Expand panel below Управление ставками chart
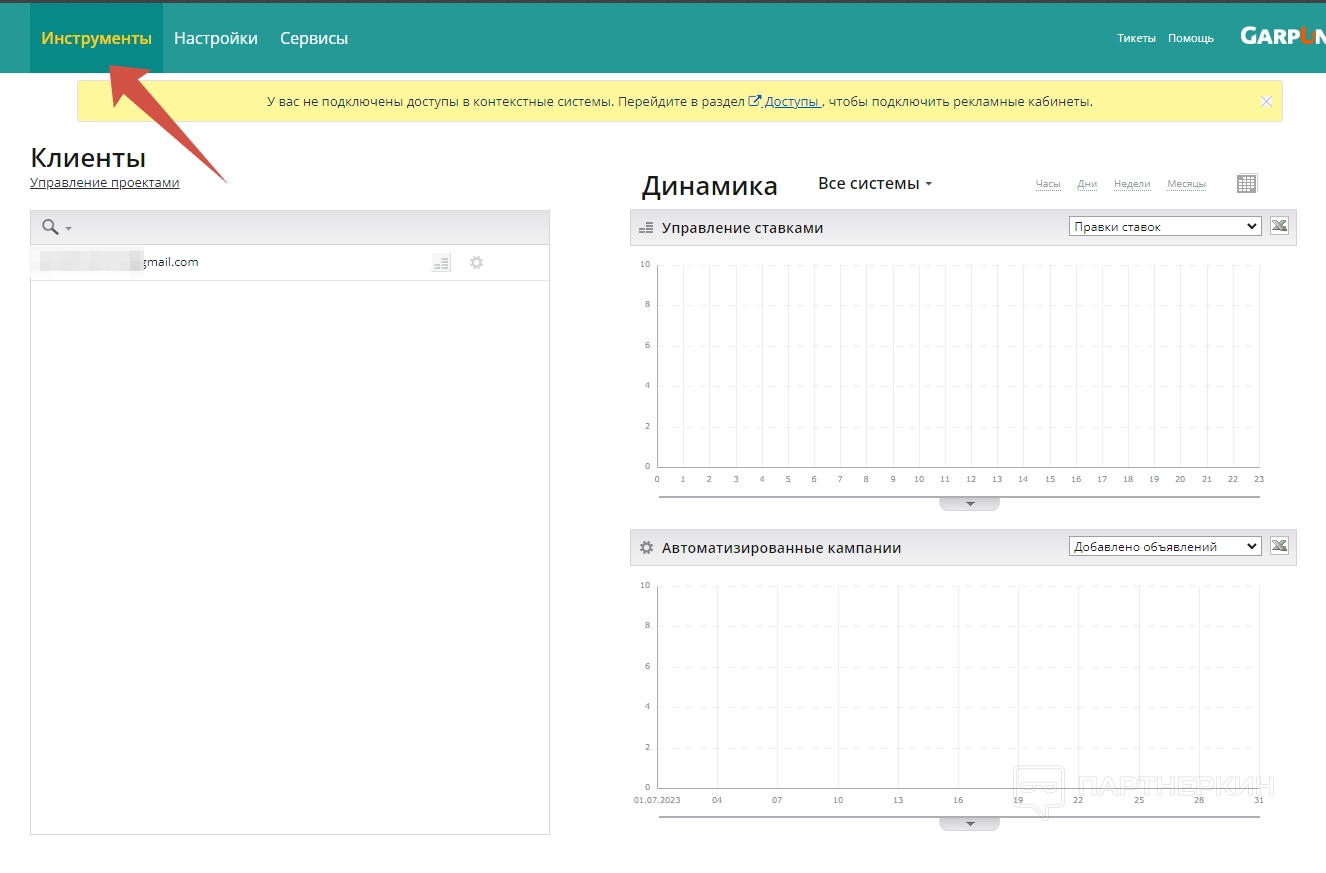Viewport: 1326px width, 873px height. 969,504
